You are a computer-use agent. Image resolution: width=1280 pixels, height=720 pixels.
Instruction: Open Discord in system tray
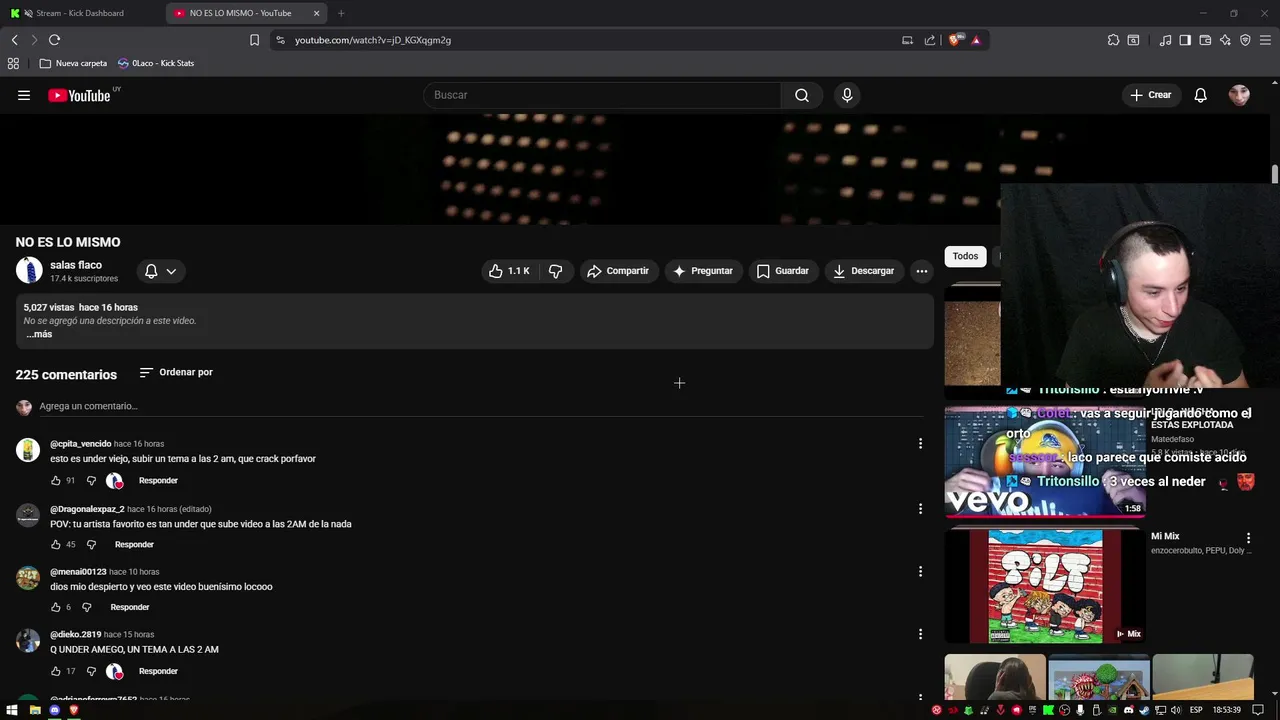coord(1129,710)
